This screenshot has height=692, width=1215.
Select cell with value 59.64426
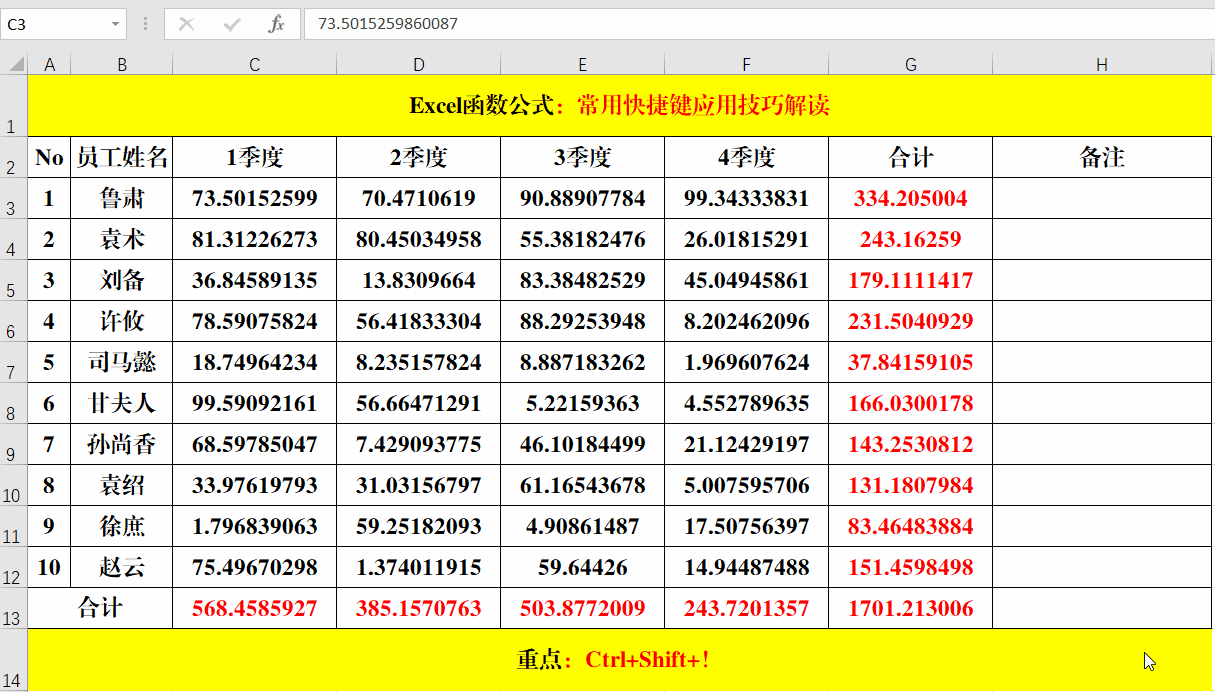(583, 567)
